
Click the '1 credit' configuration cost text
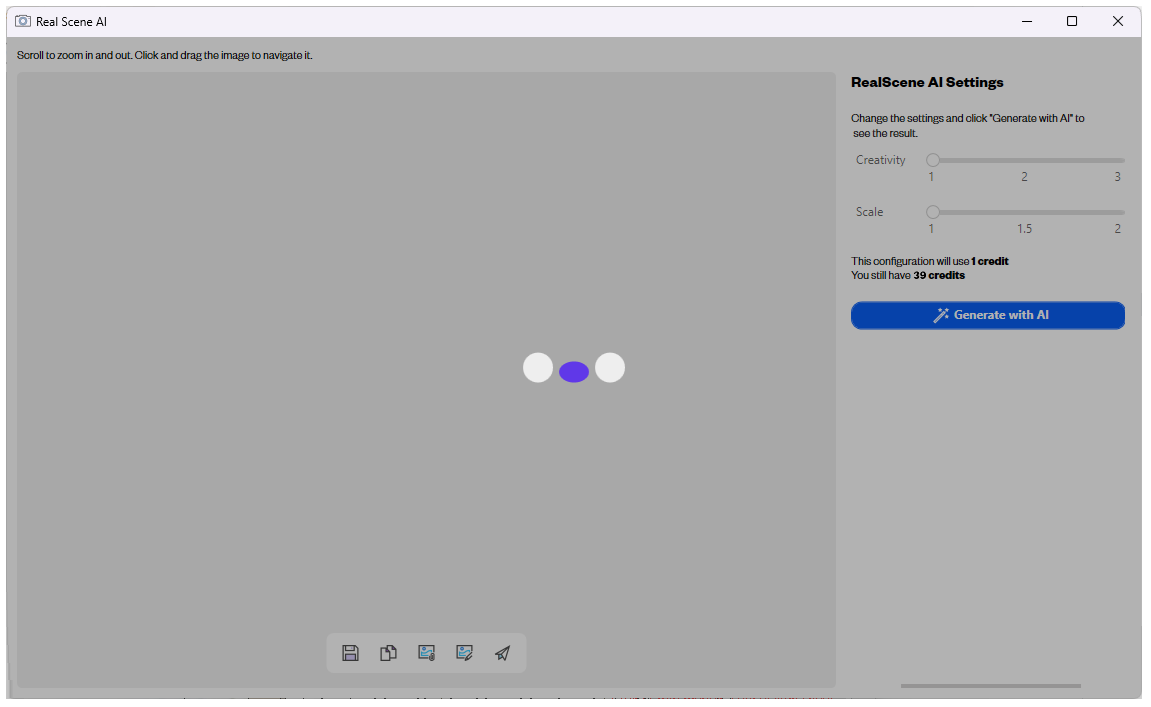[990, 261]
